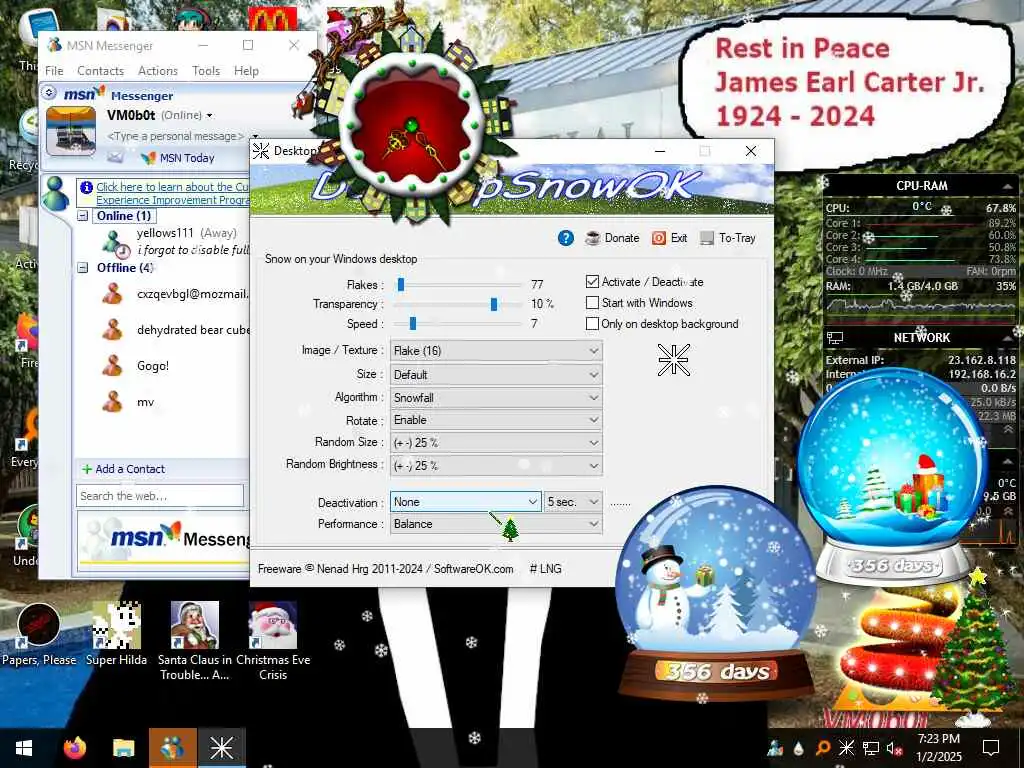Open the DesktopSnowOK help question-mark icon
The image size is (1024, 768).
coord(566,238)
